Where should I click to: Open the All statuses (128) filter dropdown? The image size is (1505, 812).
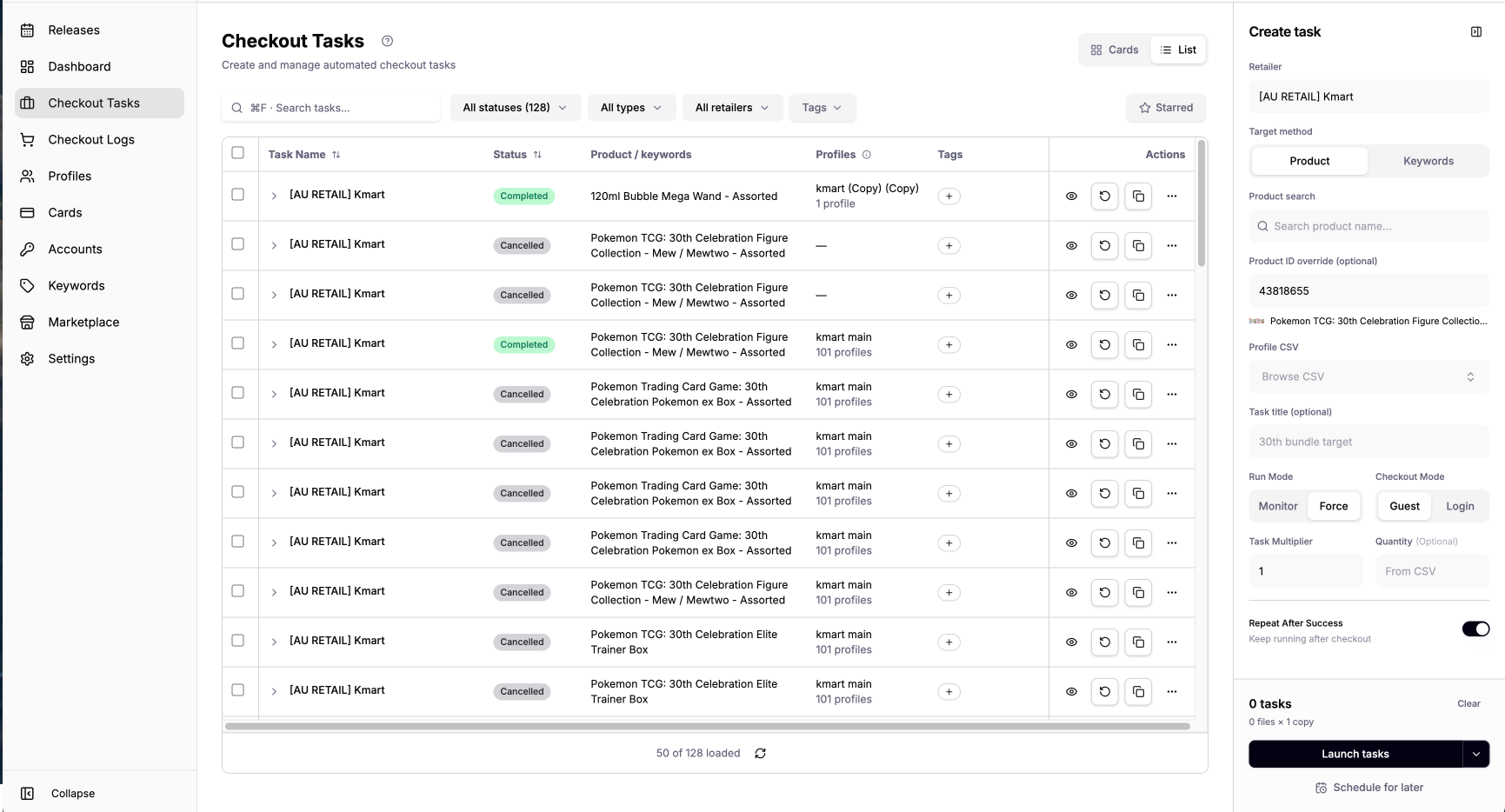click(x=515, y=108)
